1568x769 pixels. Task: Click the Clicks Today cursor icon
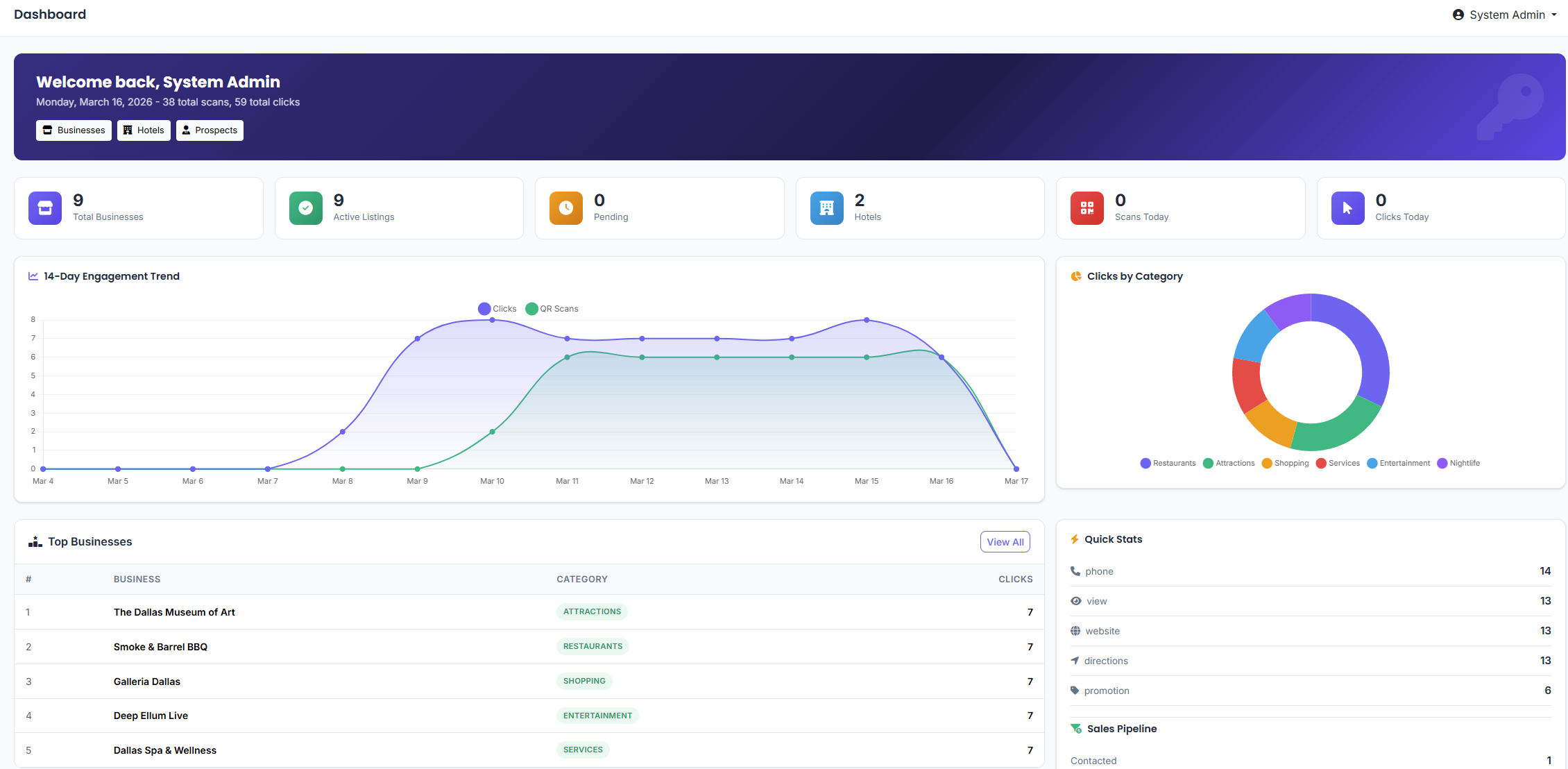coord(1347,208)
